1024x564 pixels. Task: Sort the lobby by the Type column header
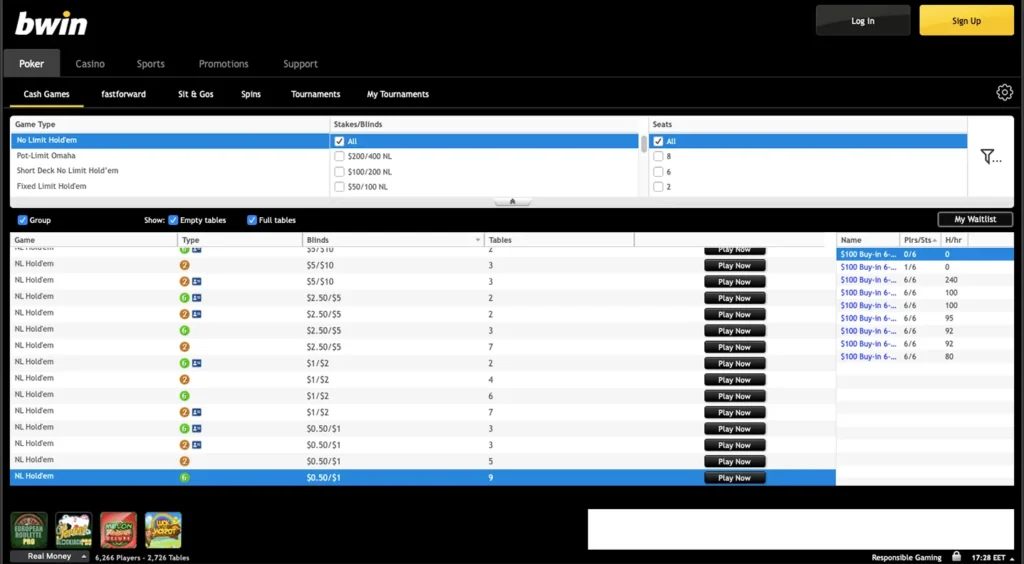240,240
